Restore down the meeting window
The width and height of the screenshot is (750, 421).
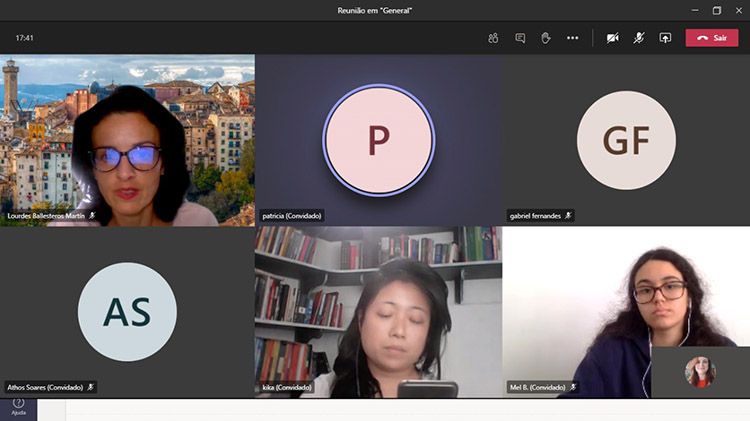click(x=717, y=10)
